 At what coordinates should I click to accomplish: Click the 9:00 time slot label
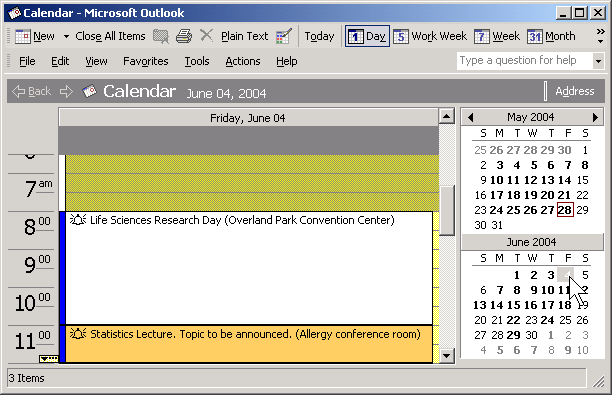coord(37,265)
